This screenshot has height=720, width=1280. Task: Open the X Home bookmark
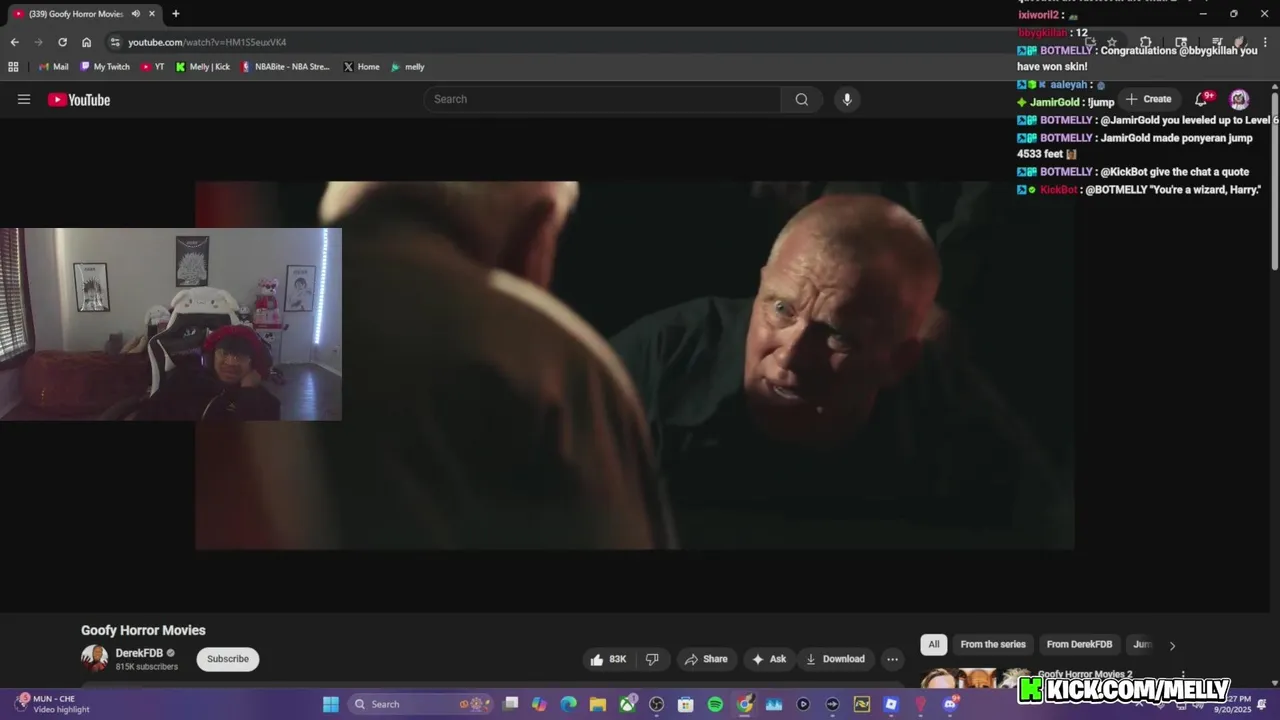[x=361, y=67]
